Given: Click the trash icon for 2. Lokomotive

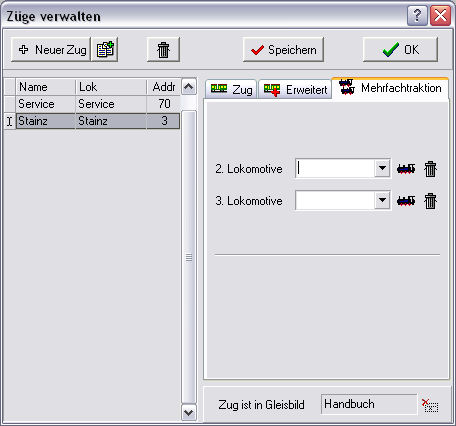Looking at the screenshot, I should click(430, 169).
